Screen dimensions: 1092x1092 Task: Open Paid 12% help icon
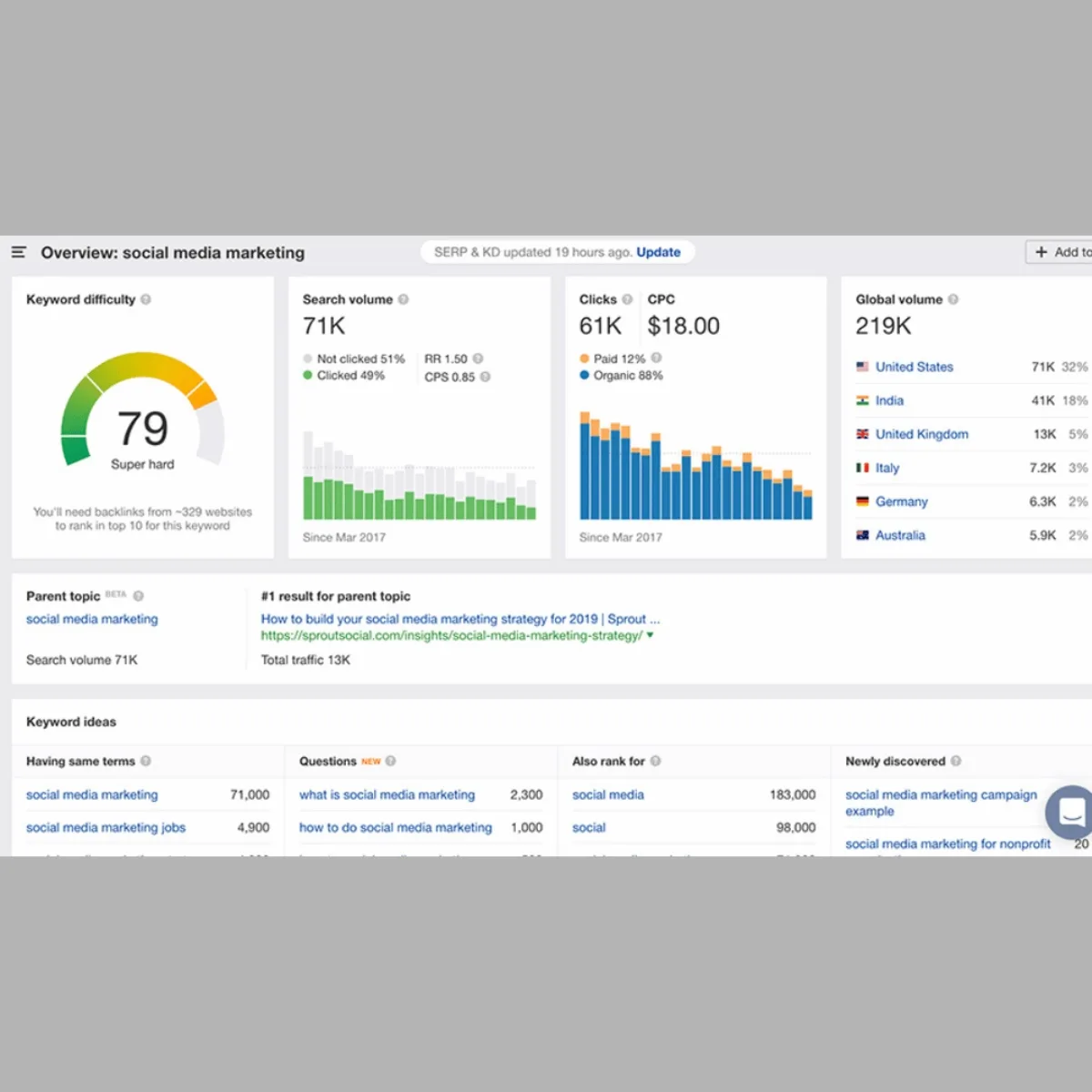point(656,359)
